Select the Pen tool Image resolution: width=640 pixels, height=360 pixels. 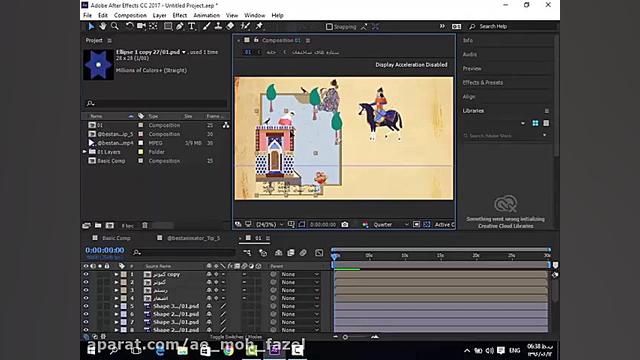[x=180, y=26]
